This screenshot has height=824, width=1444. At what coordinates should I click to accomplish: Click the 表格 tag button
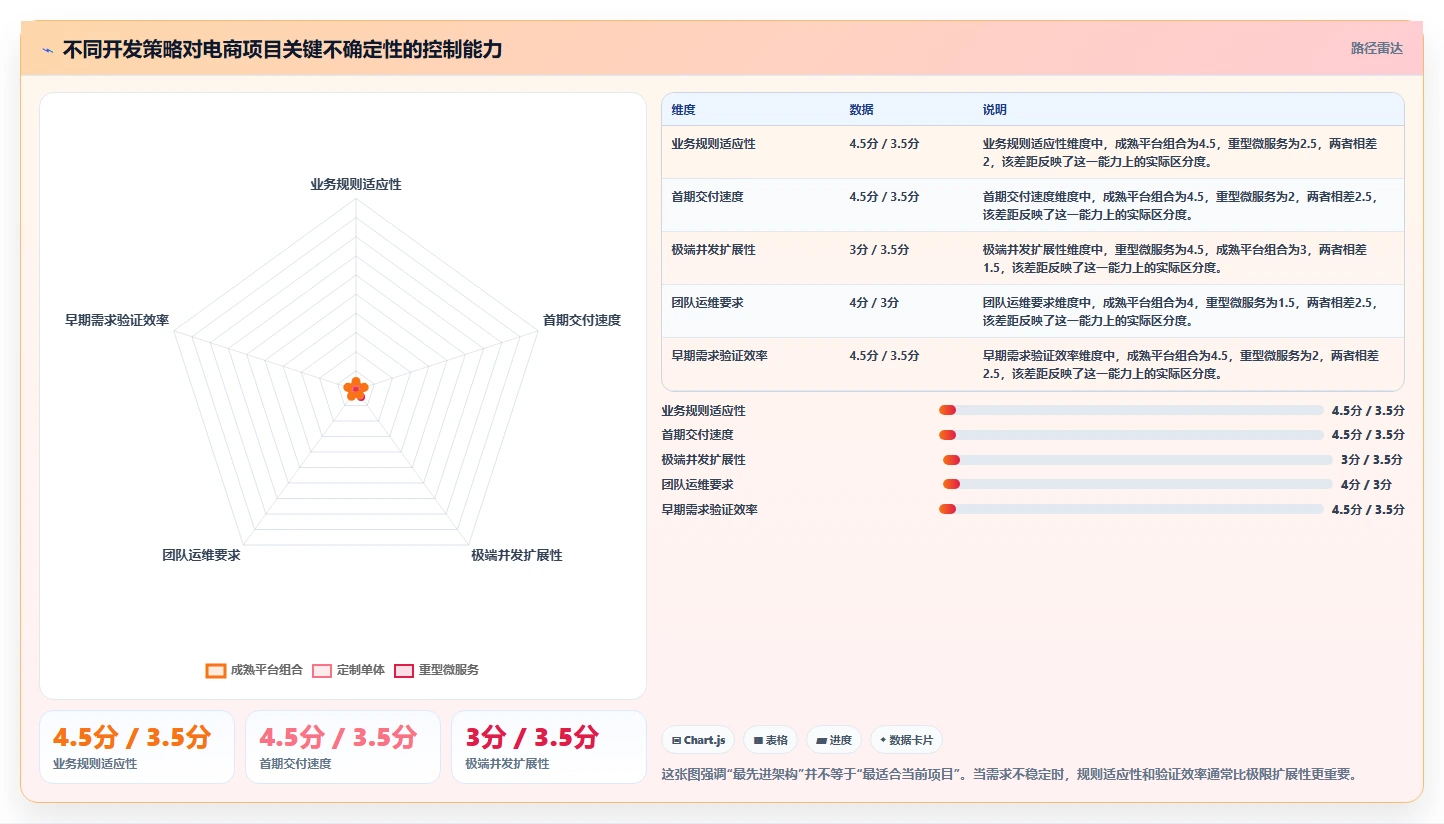pyautogui.click(x=770, y=740)
